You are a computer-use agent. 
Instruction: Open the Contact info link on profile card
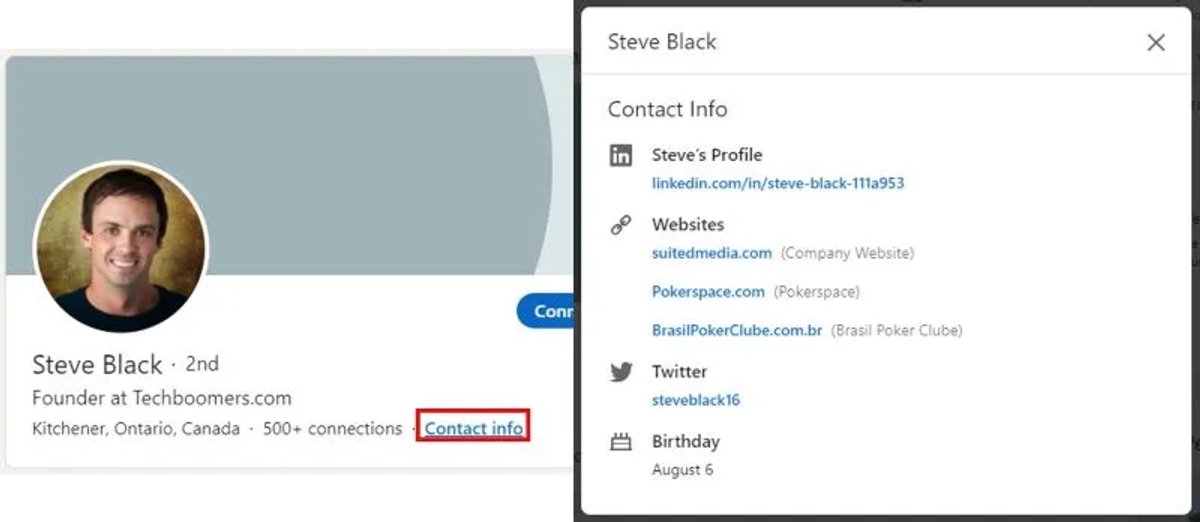[x=473, y=428]
